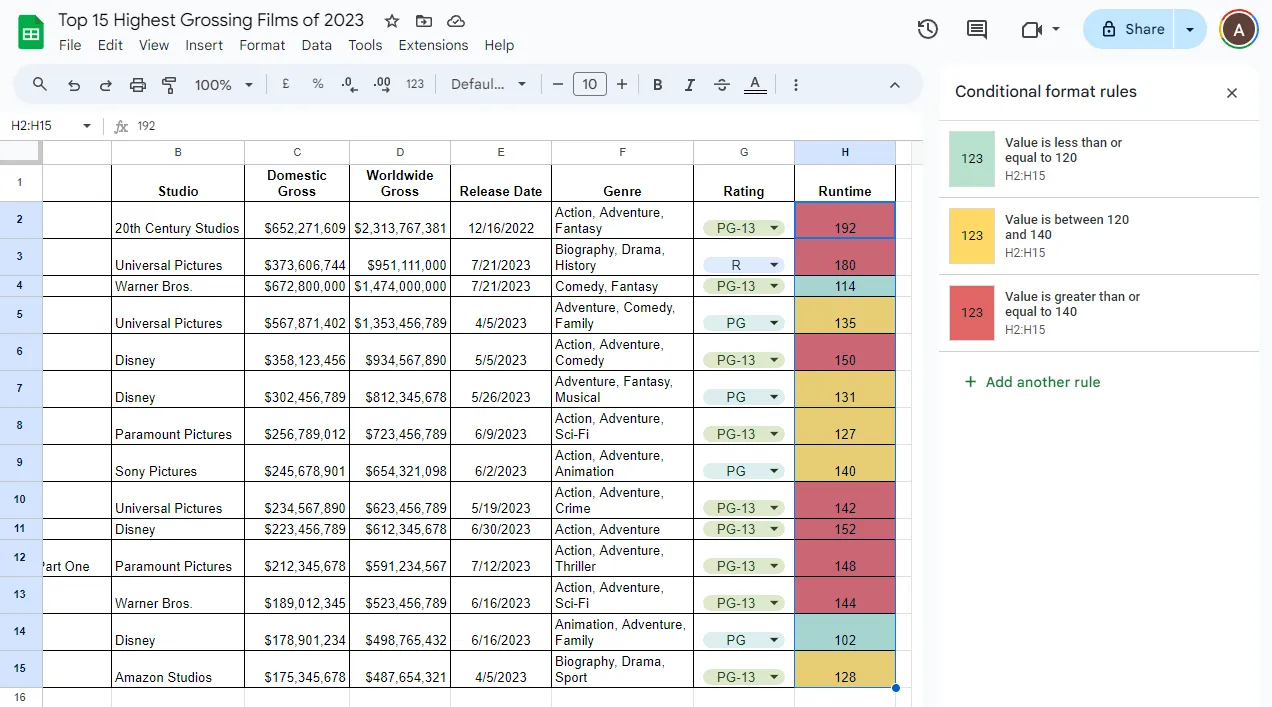Decrease decimal places

[349, 85]
